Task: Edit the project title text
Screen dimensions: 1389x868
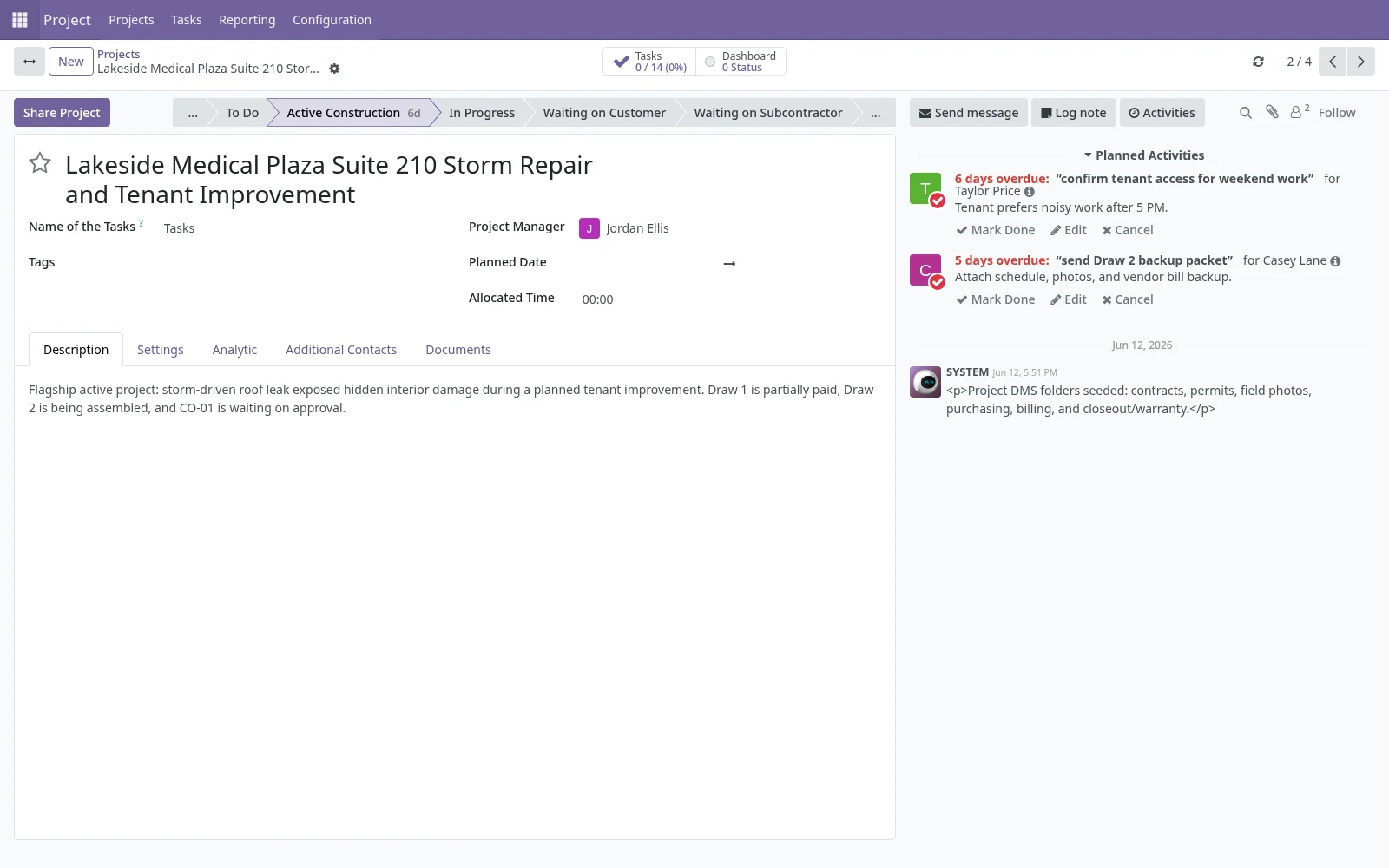Action: (x=329, y=180)
